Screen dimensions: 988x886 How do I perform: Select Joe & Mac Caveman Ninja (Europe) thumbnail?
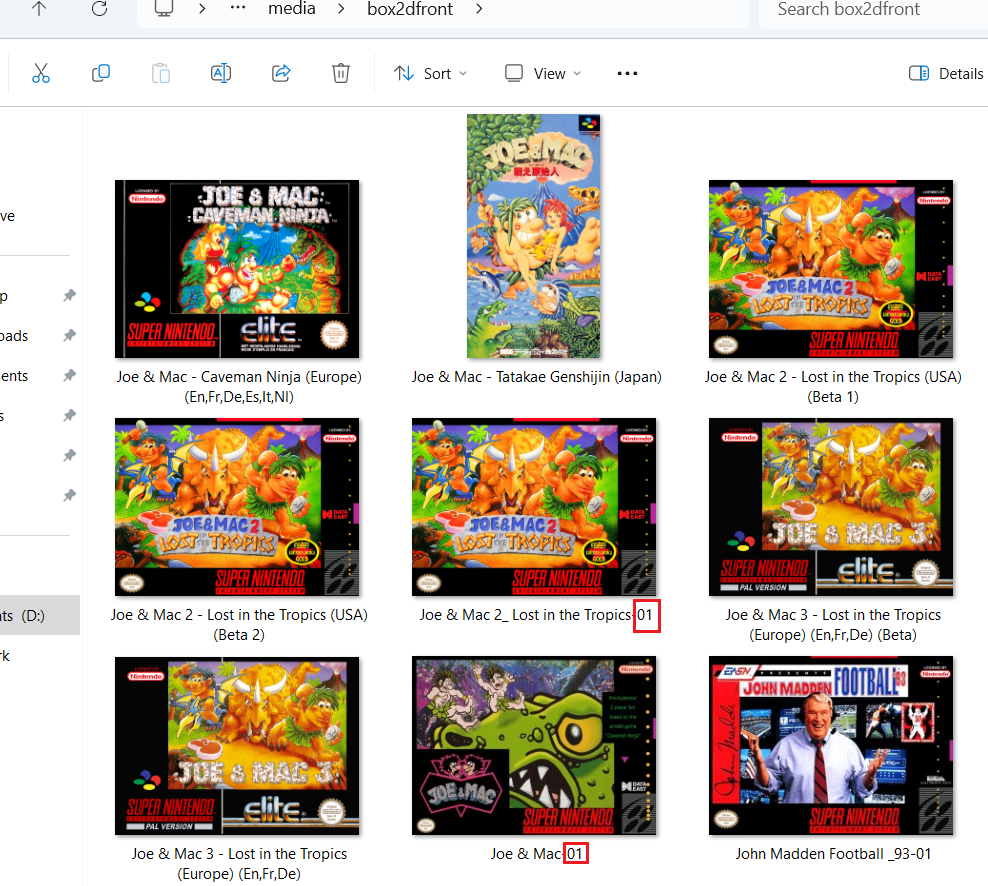237,269
